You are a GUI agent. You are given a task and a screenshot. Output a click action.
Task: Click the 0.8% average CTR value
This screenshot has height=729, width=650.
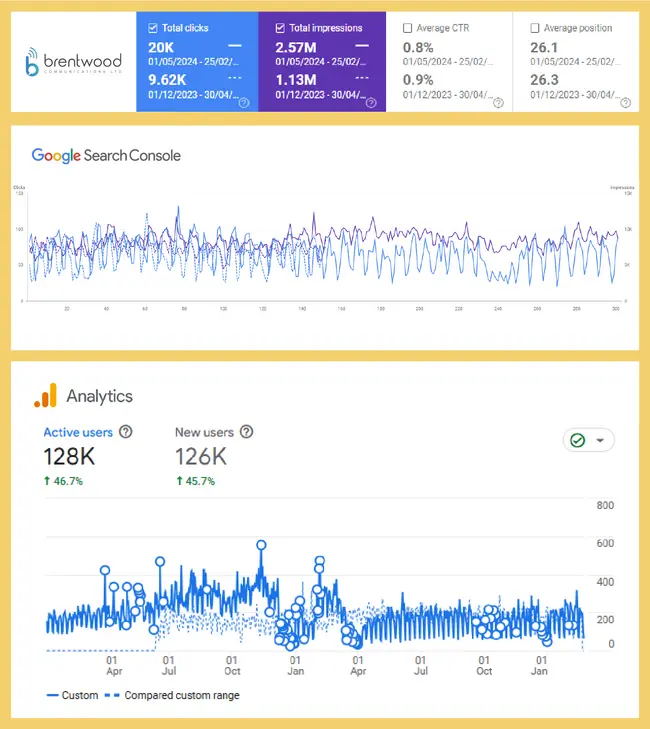(418, 48)
